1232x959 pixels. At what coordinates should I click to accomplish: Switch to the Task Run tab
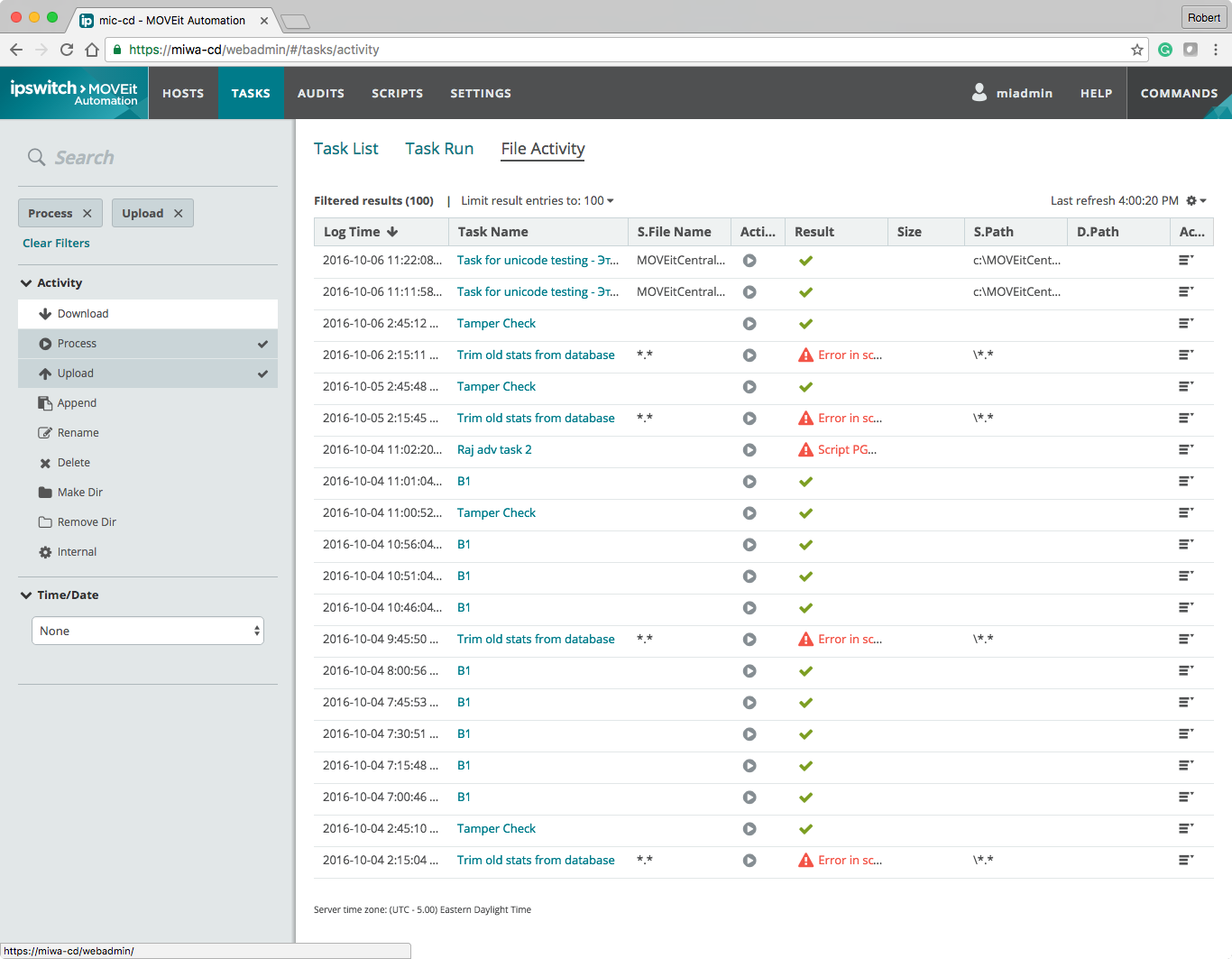pyautogui.click(x=439, y=149)
